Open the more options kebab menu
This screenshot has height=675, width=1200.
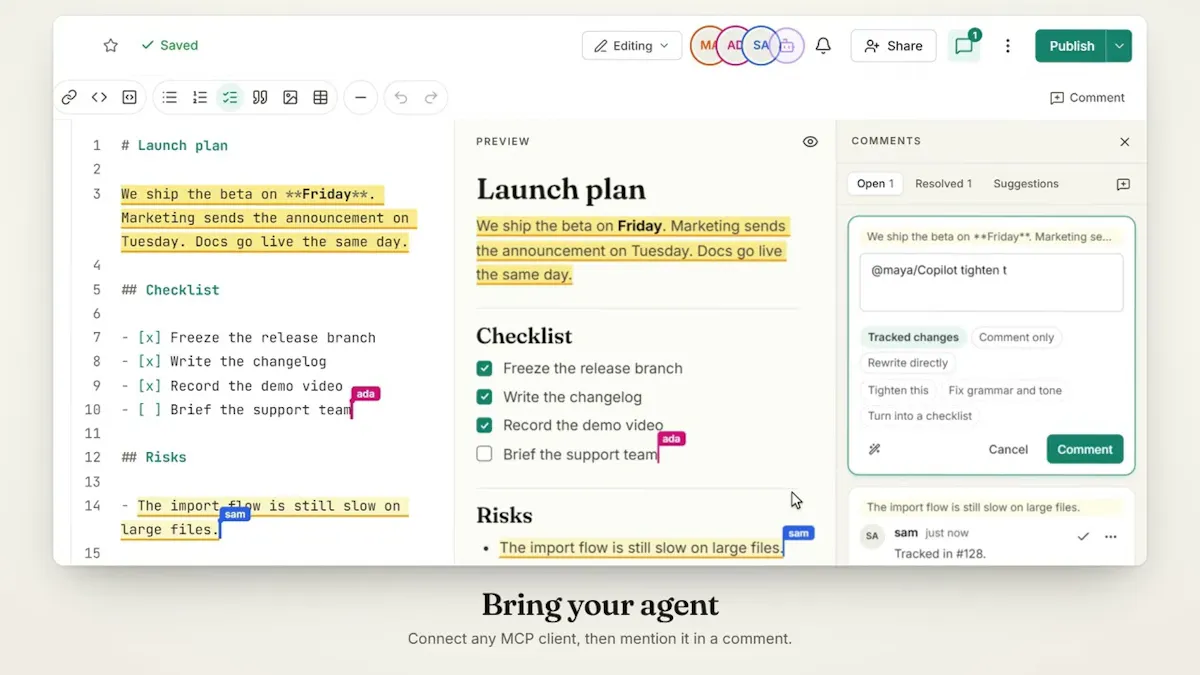point(1008,46)
